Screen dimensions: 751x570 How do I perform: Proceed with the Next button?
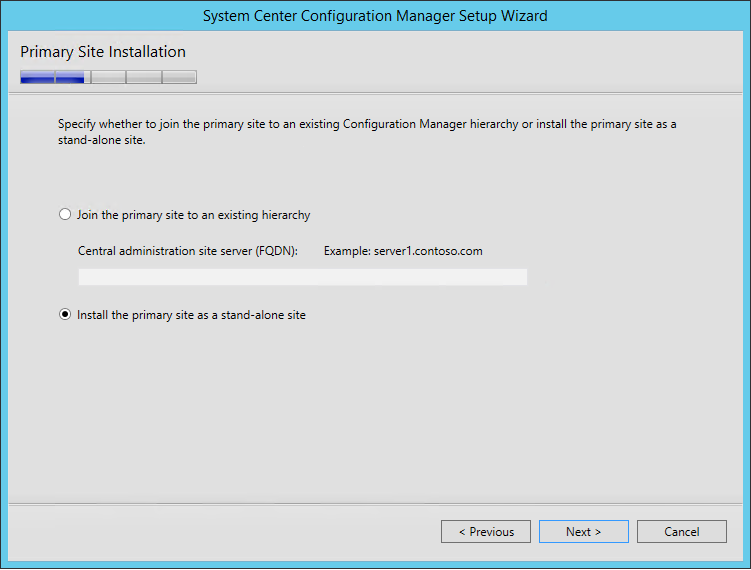click(584, 532)
